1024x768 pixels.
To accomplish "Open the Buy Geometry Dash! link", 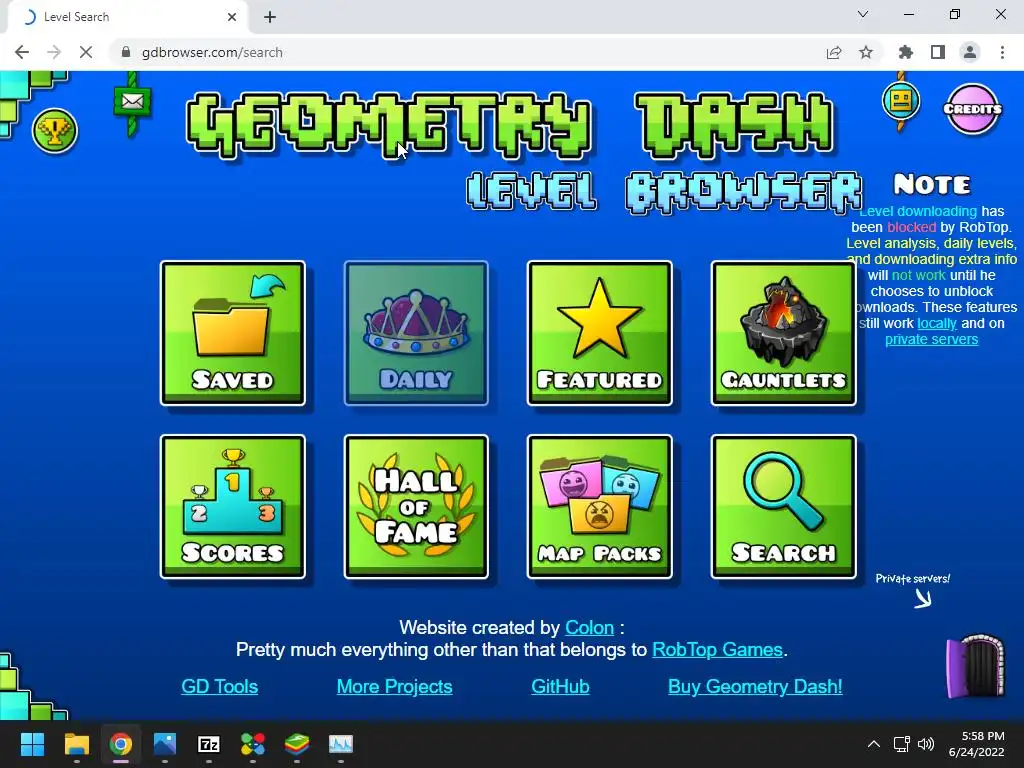I will click(x=755, y=686).
